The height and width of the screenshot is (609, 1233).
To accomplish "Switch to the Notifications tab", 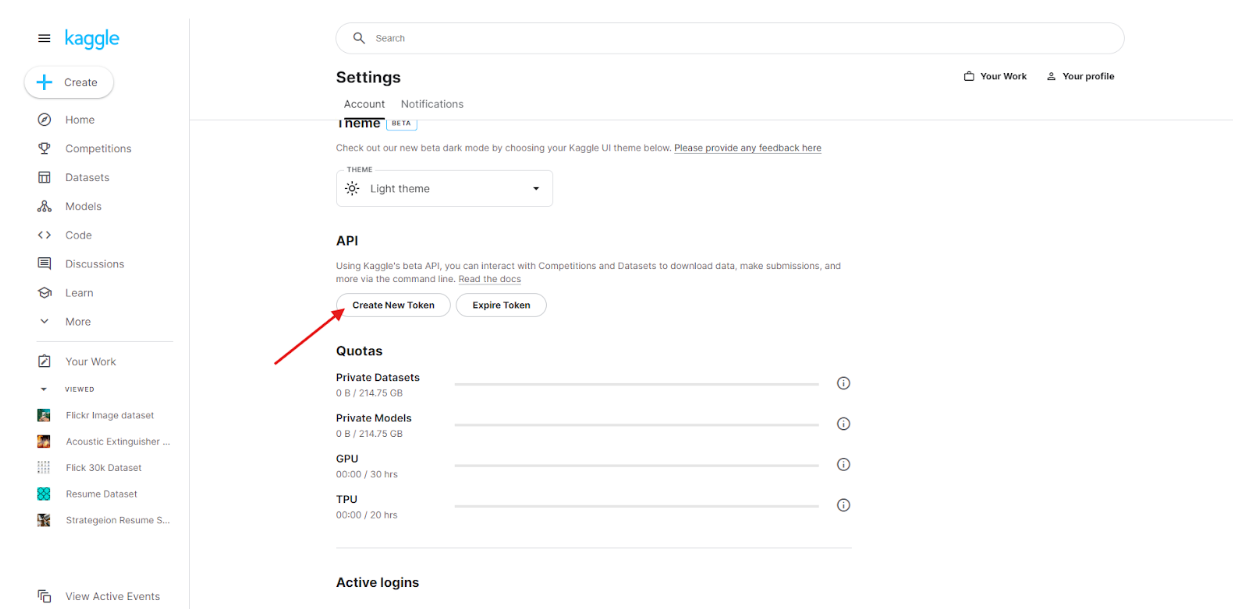I will coord(432,104).
